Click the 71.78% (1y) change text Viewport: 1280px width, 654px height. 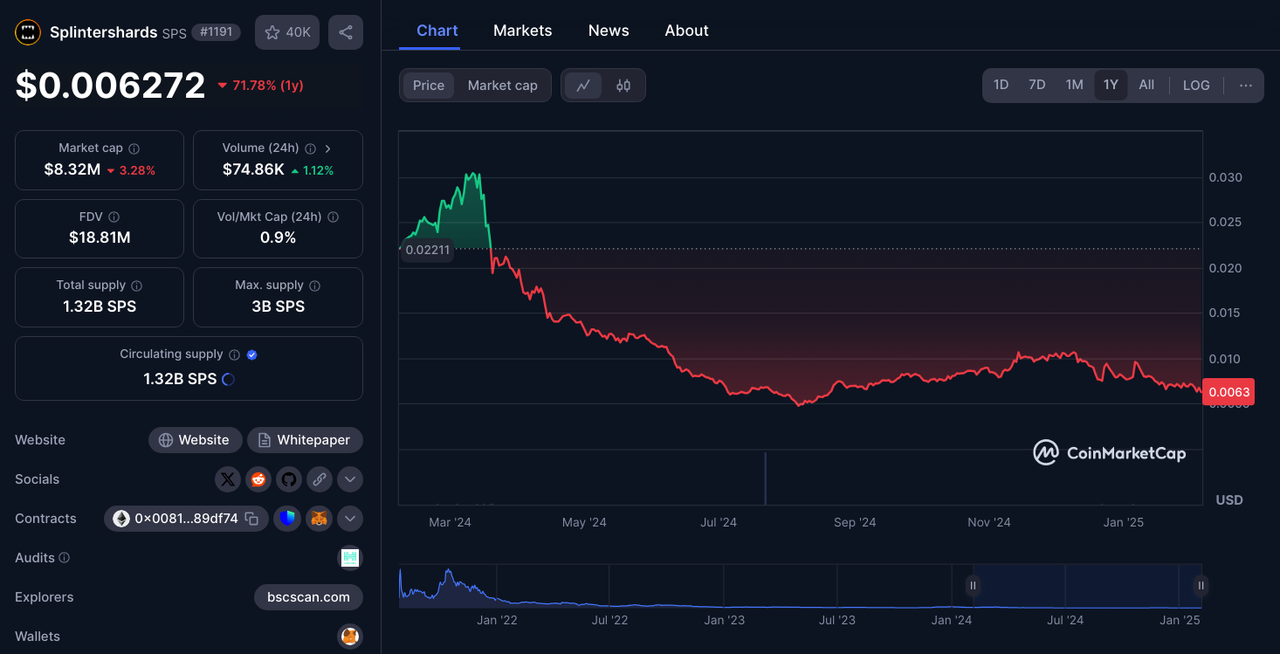point(268,85)
